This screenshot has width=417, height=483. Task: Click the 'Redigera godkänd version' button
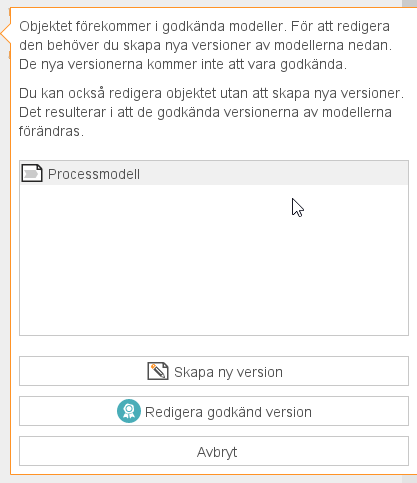click(x=214, y=411)
